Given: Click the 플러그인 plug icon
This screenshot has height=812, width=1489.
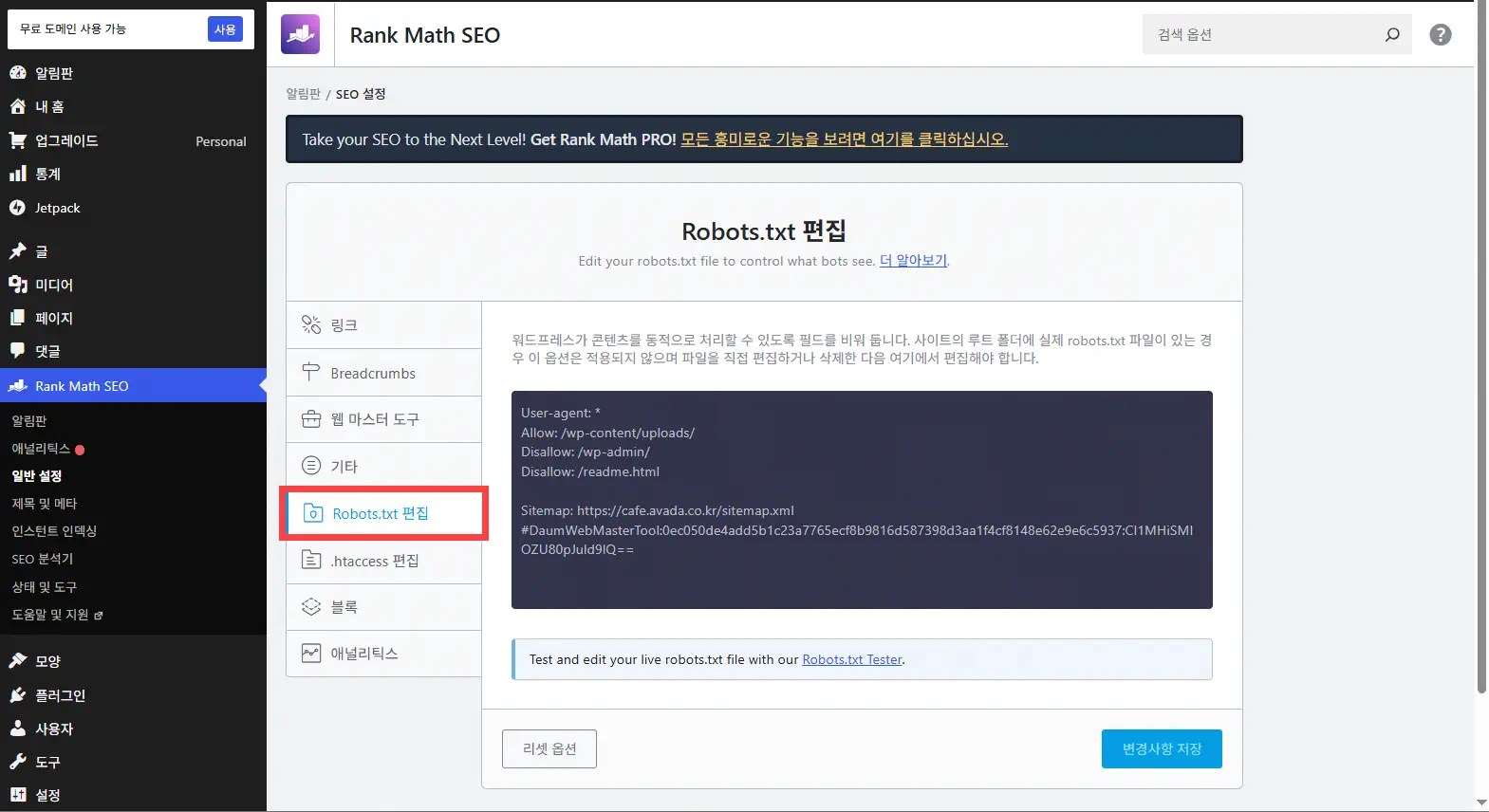Looking at the screenshot, I should click(18, 695).
